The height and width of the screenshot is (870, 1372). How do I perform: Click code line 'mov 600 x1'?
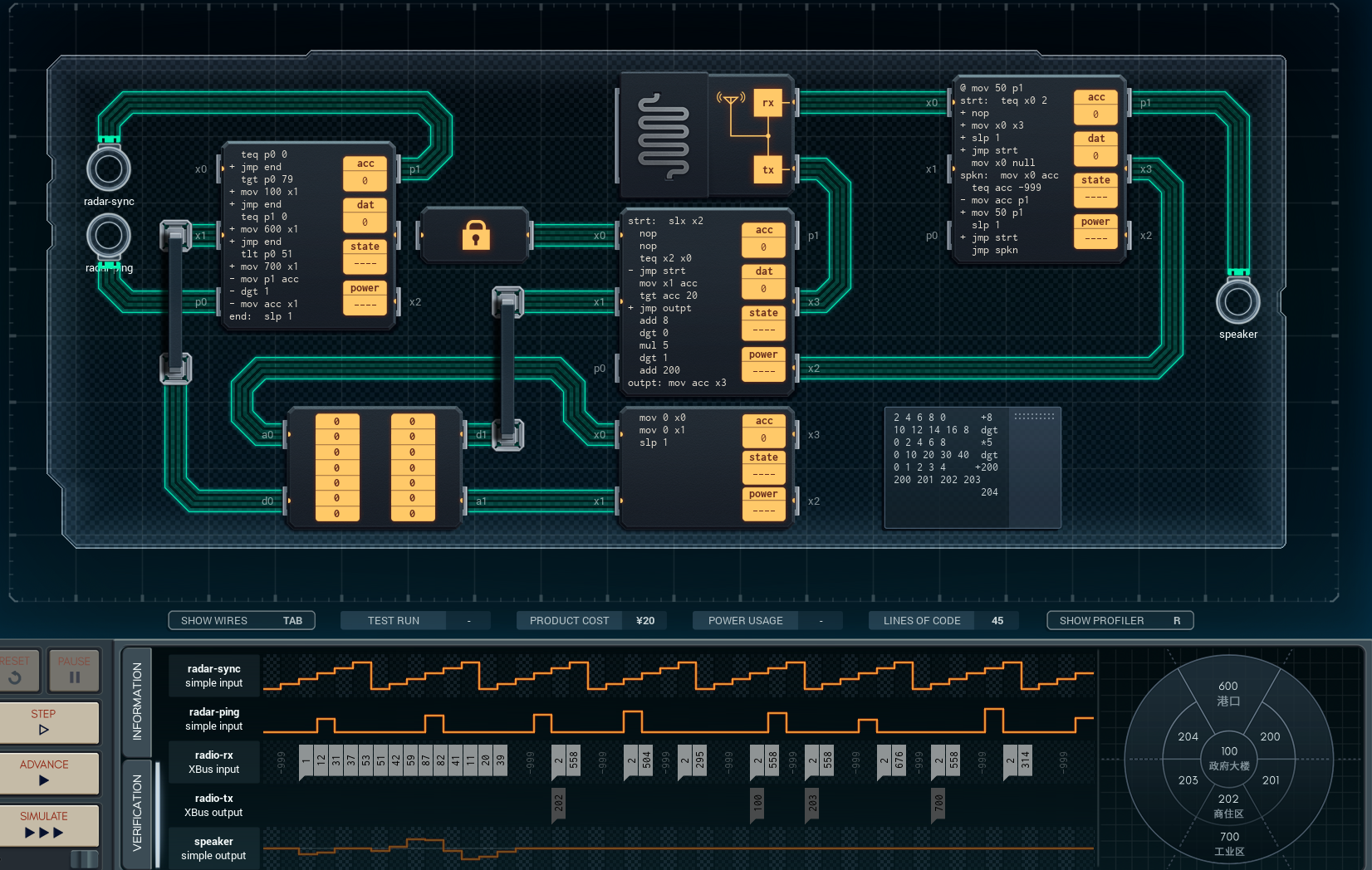click(x=269, y=229)
